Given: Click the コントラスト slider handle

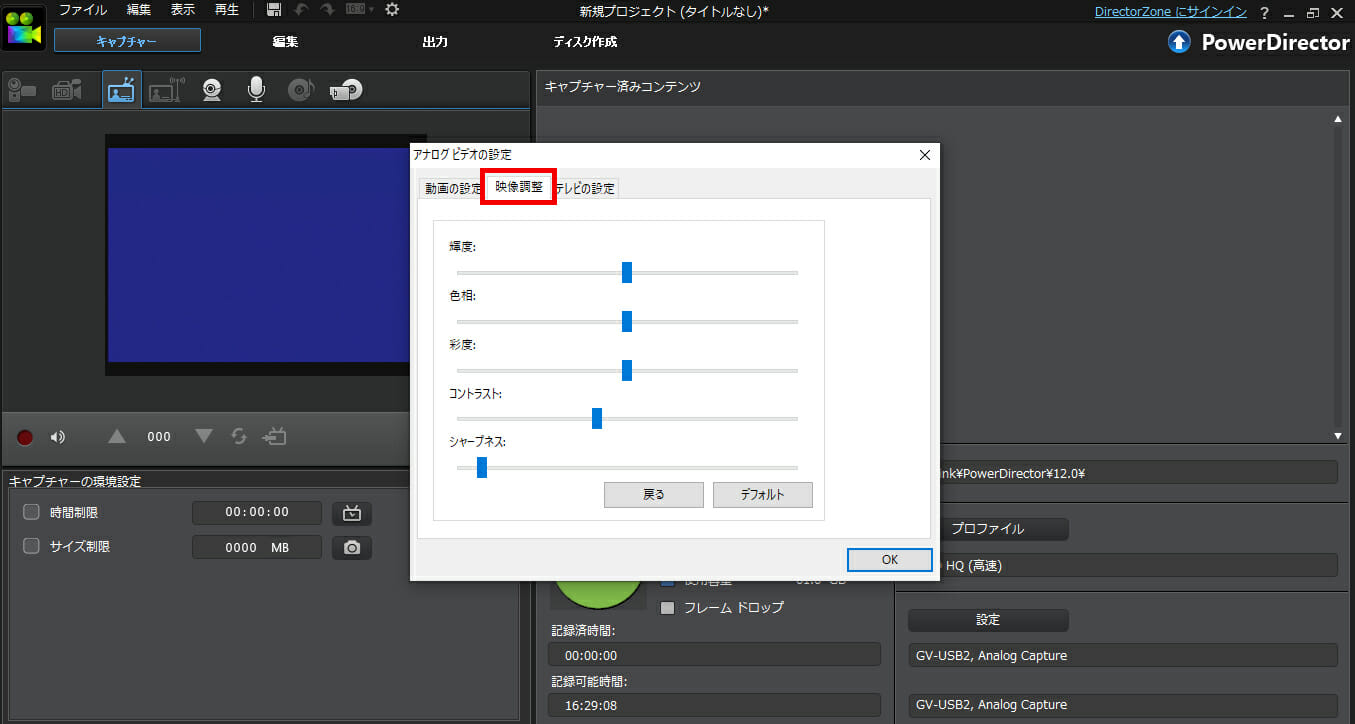Looking at the screenshot, I should 597,418.
